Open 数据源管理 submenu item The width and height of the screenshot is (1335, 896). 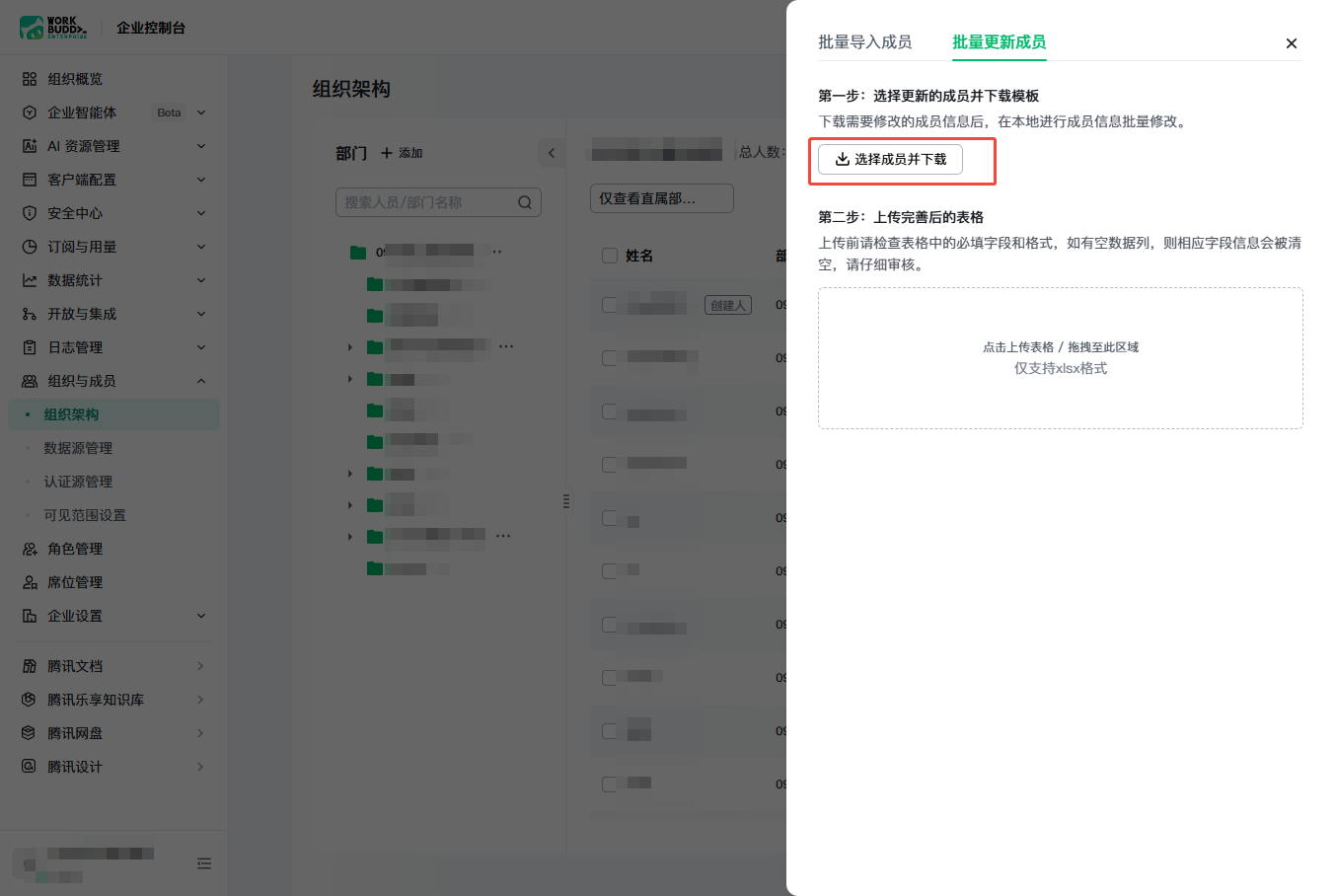coord(78,448)
